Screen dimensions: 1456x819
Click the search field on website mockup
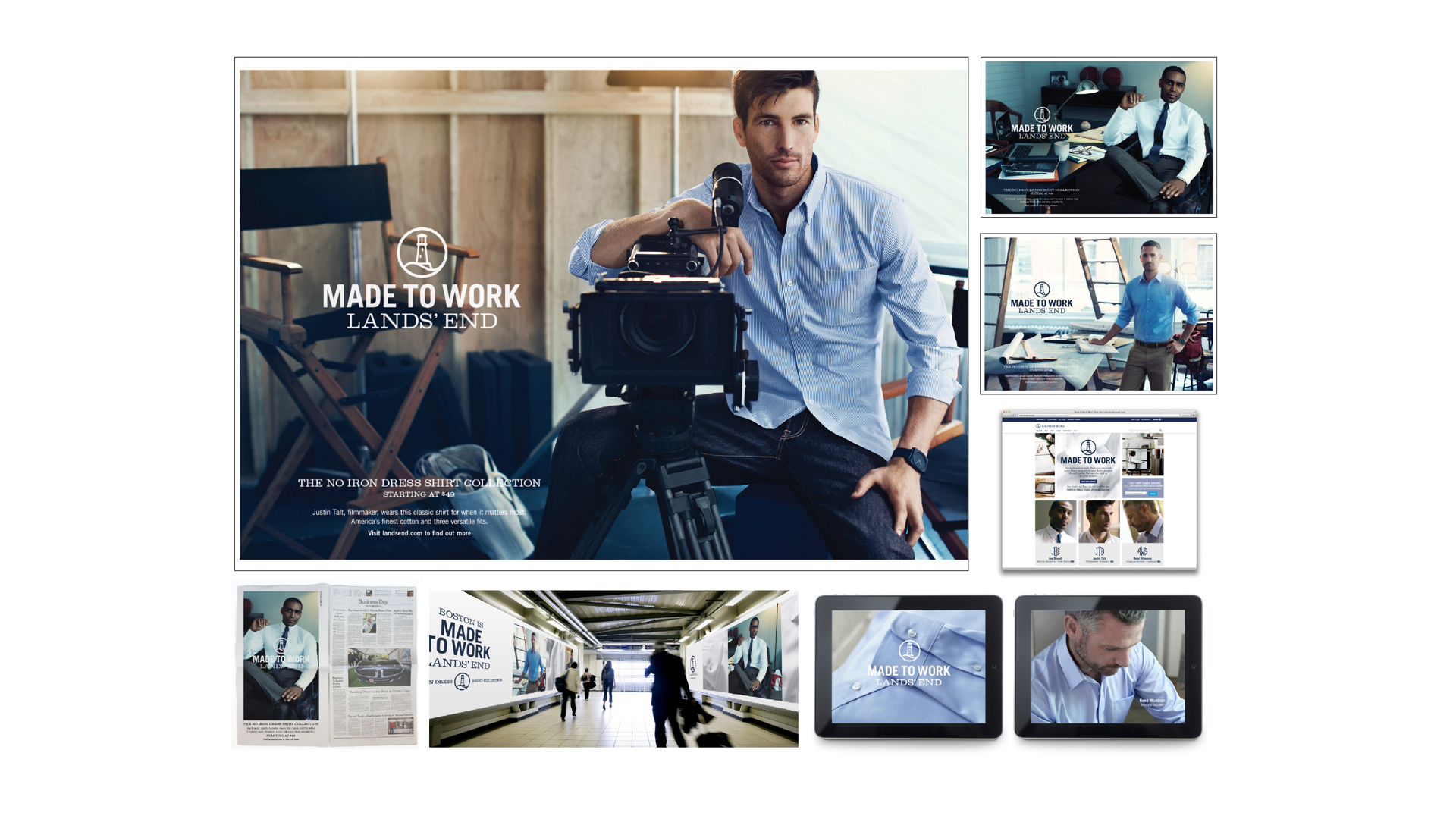1144,431
